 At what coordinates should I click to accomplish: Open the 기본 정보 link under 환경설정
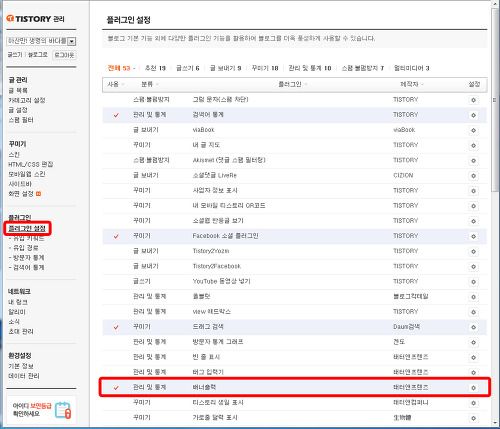21,366
